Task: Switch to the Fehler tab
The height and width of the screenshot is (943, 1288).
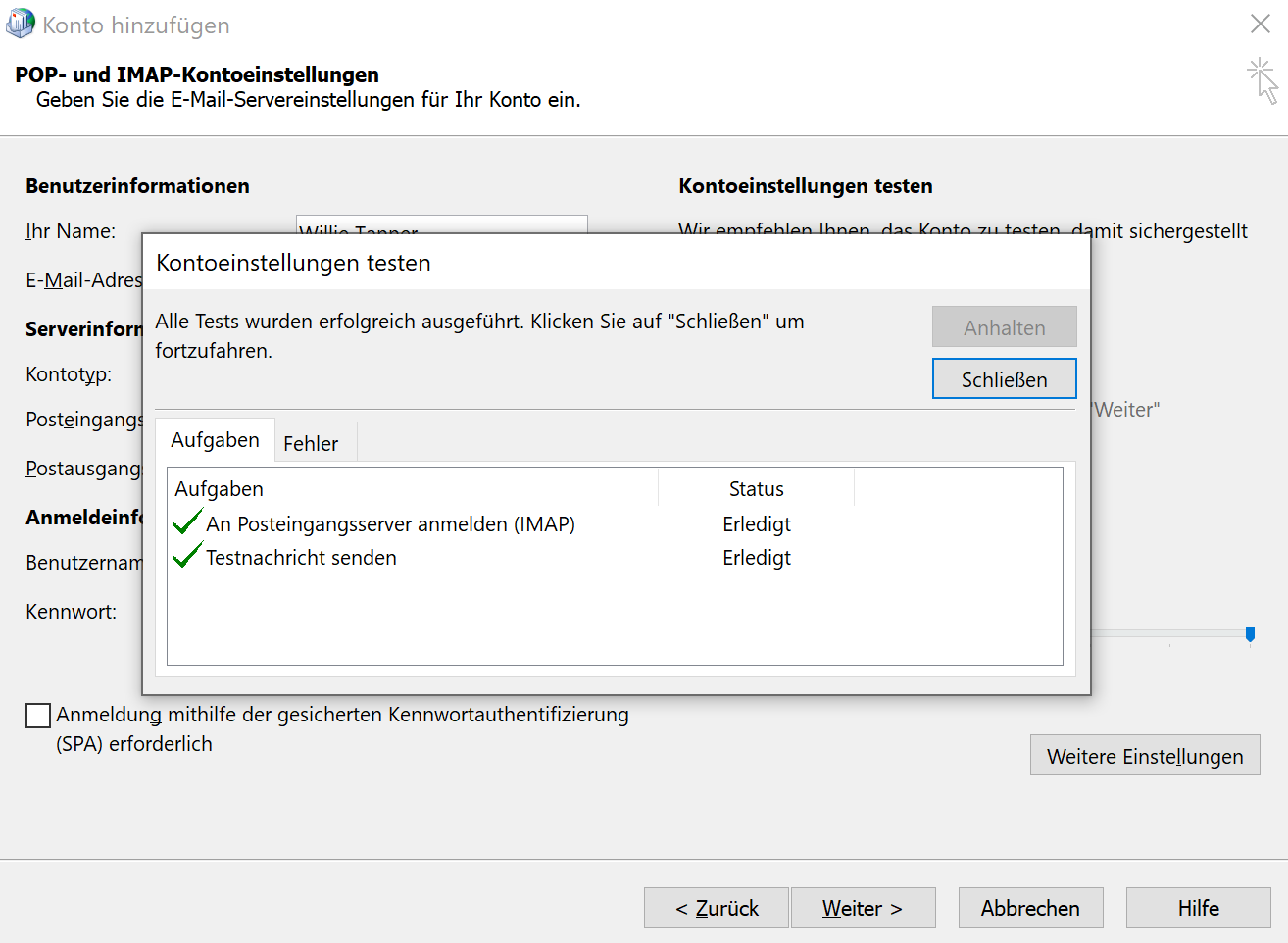Action: click(x=311, y=443)
